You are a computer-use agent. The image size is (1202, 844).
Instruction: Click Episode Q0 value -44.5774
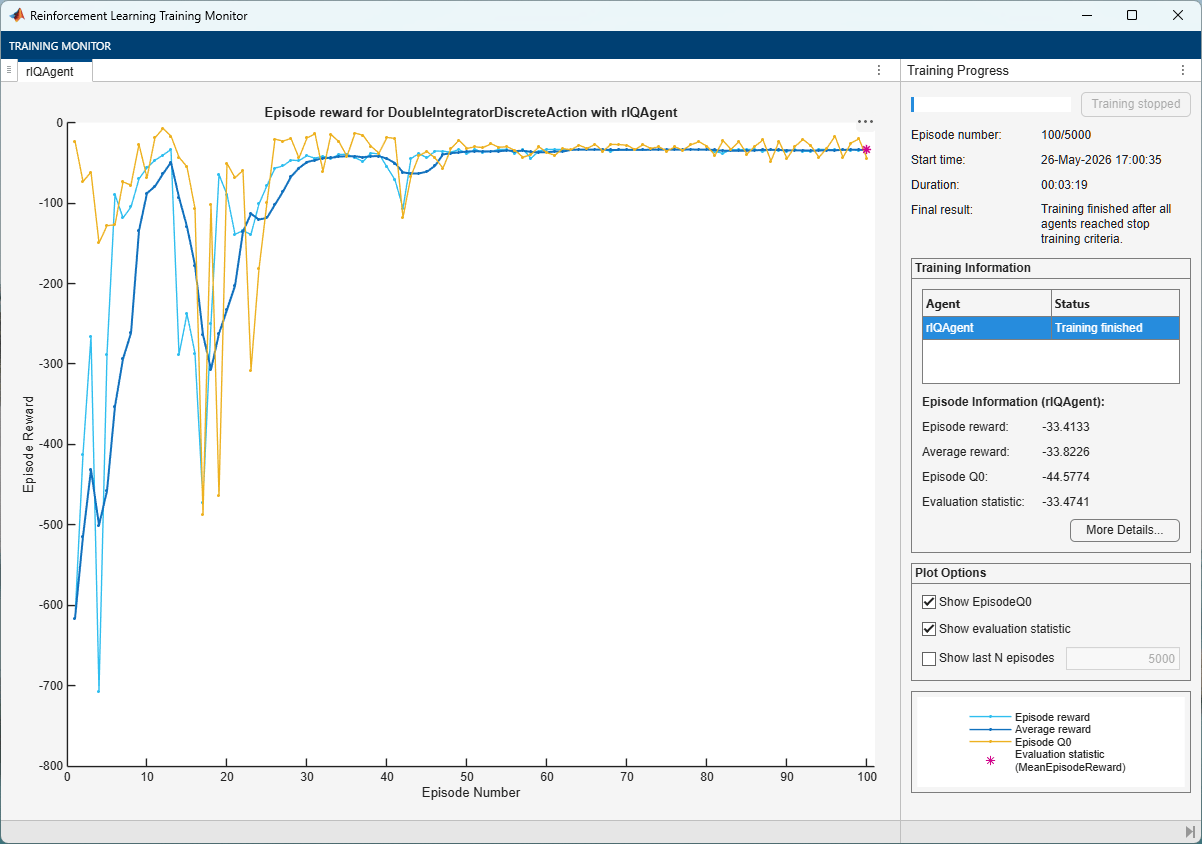pos(1066,476)
